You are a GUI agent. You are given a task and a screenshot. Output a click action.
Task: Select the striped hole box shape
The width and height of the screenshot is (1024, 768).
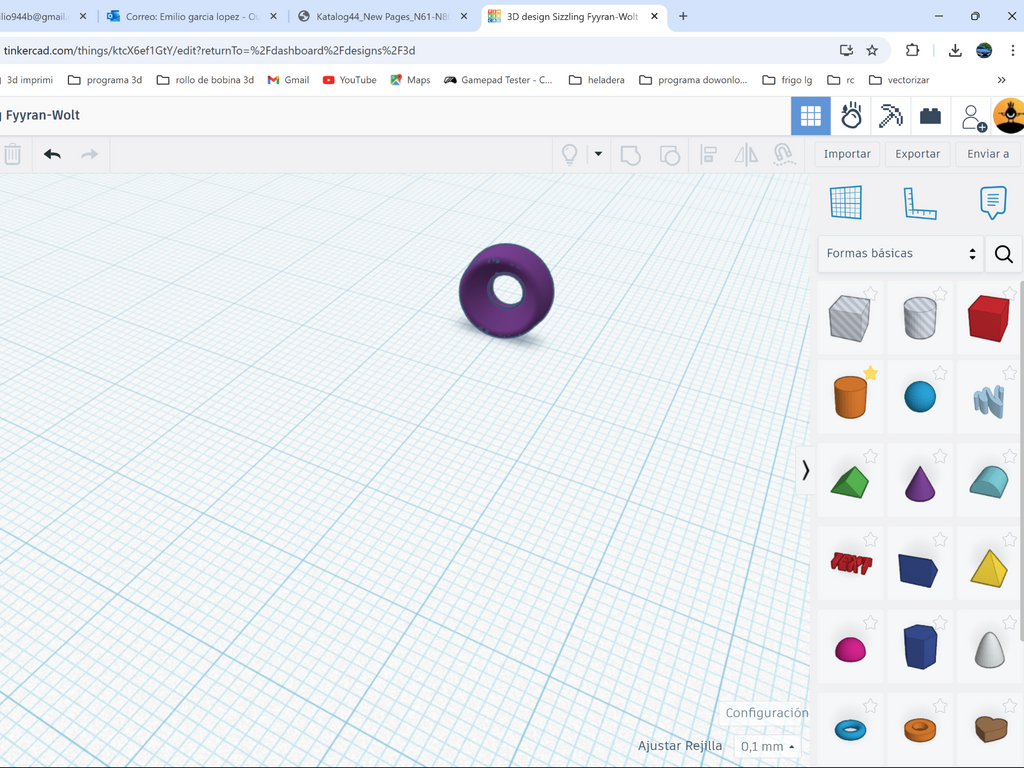(x=849, y=318)
